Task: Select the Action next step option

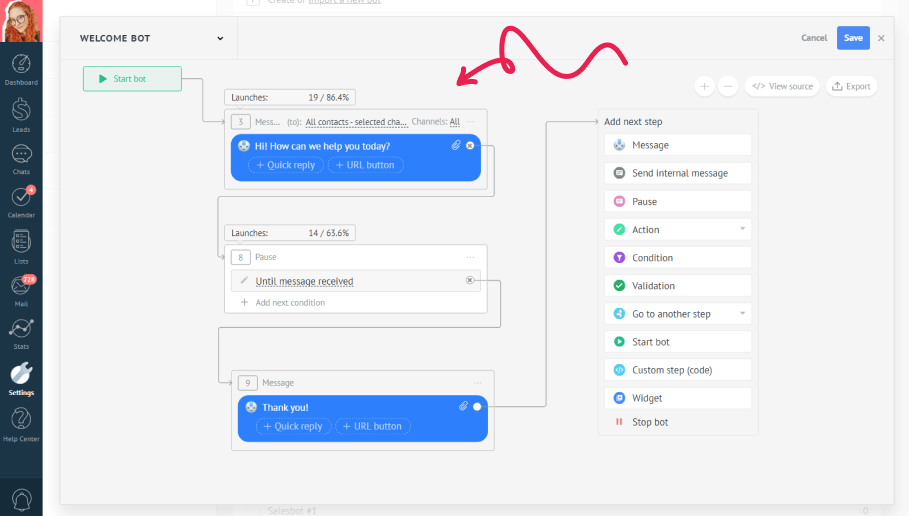Action: tap(678, 230)
